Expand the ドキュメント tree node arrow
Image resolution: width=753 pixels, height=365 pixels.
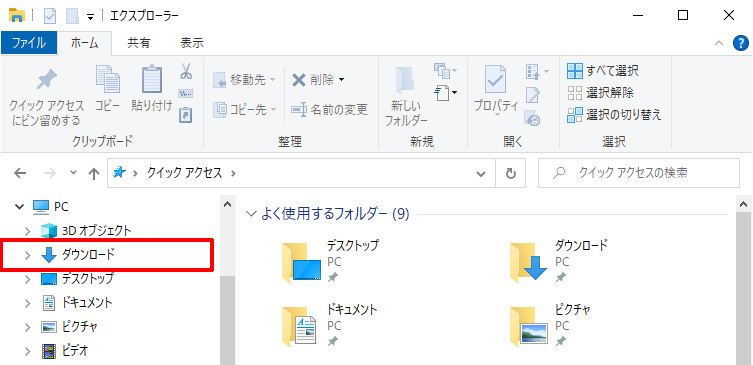point(28,303)
